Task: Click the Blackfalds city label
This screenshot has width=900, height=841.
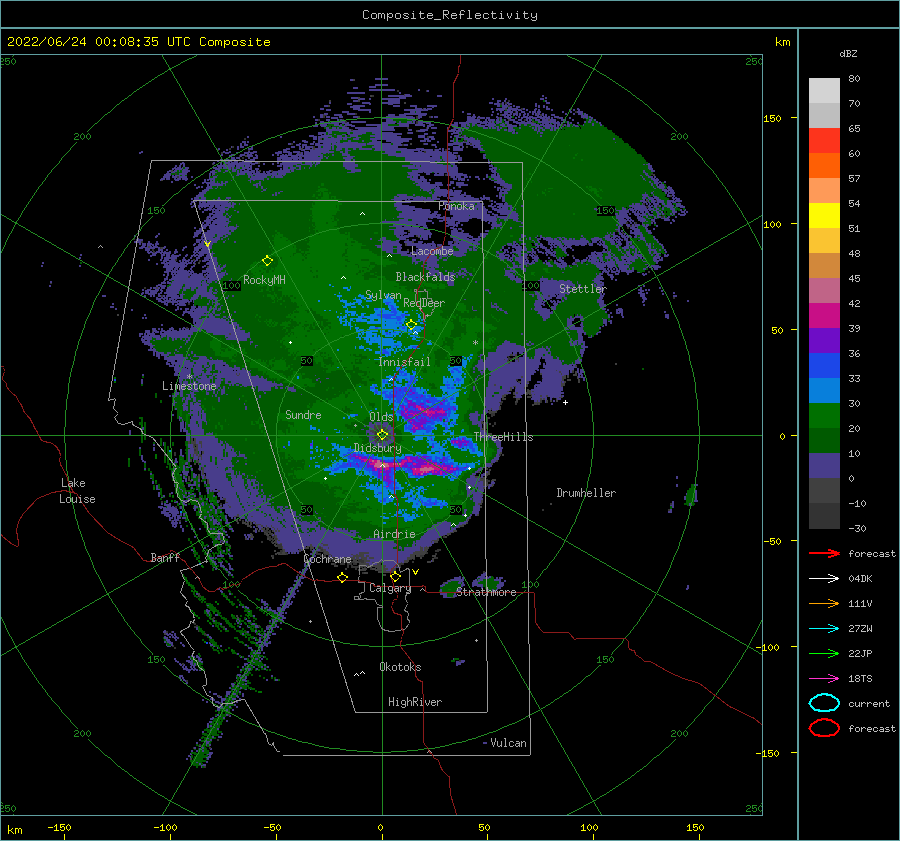Action: point(425,277)
